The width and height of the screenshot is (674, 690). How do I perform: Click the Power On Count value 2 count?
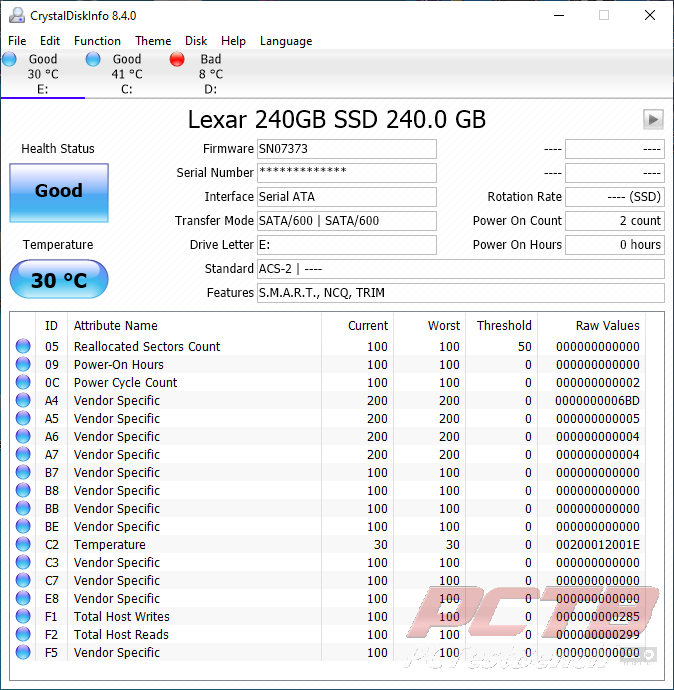(x=615, y=220)
